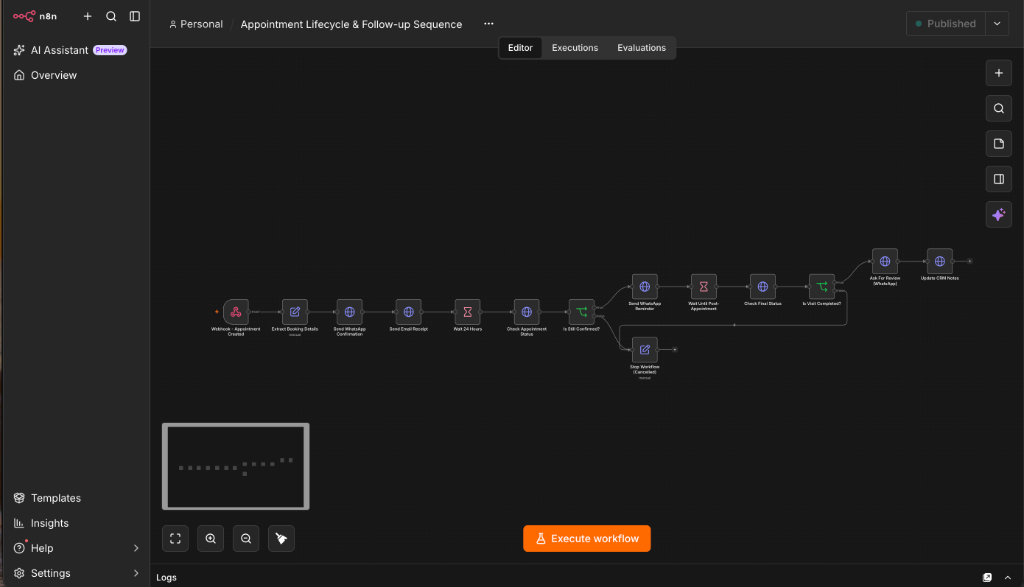This screenshot has height=587, width=1024.
Task: Click the Stop Workflow (Cancelled) node
Action: click(645, 350)
